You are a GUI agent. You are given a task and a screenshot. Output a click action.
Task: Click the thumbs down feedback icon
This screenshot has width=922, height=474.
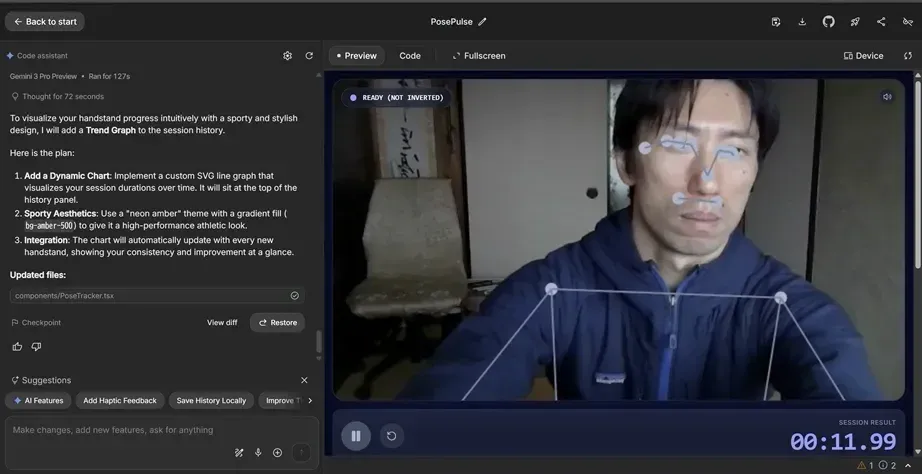click(x=36, y=347)
